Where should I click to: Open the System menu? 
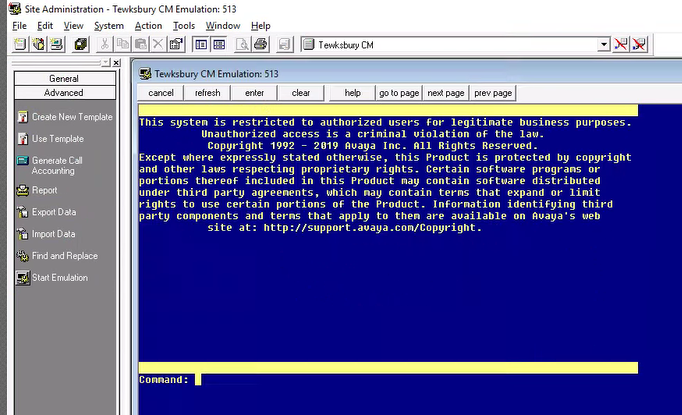[x=109, y=26]
